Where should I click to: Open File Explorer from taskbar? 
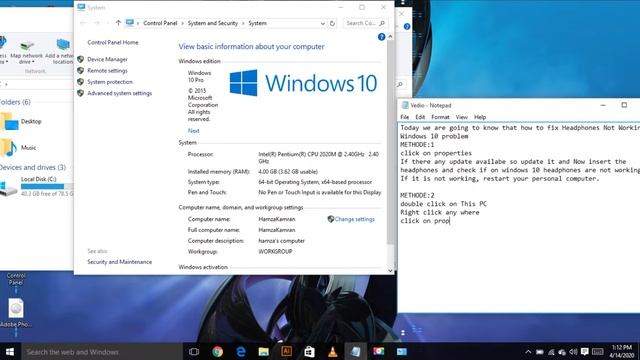264,352
